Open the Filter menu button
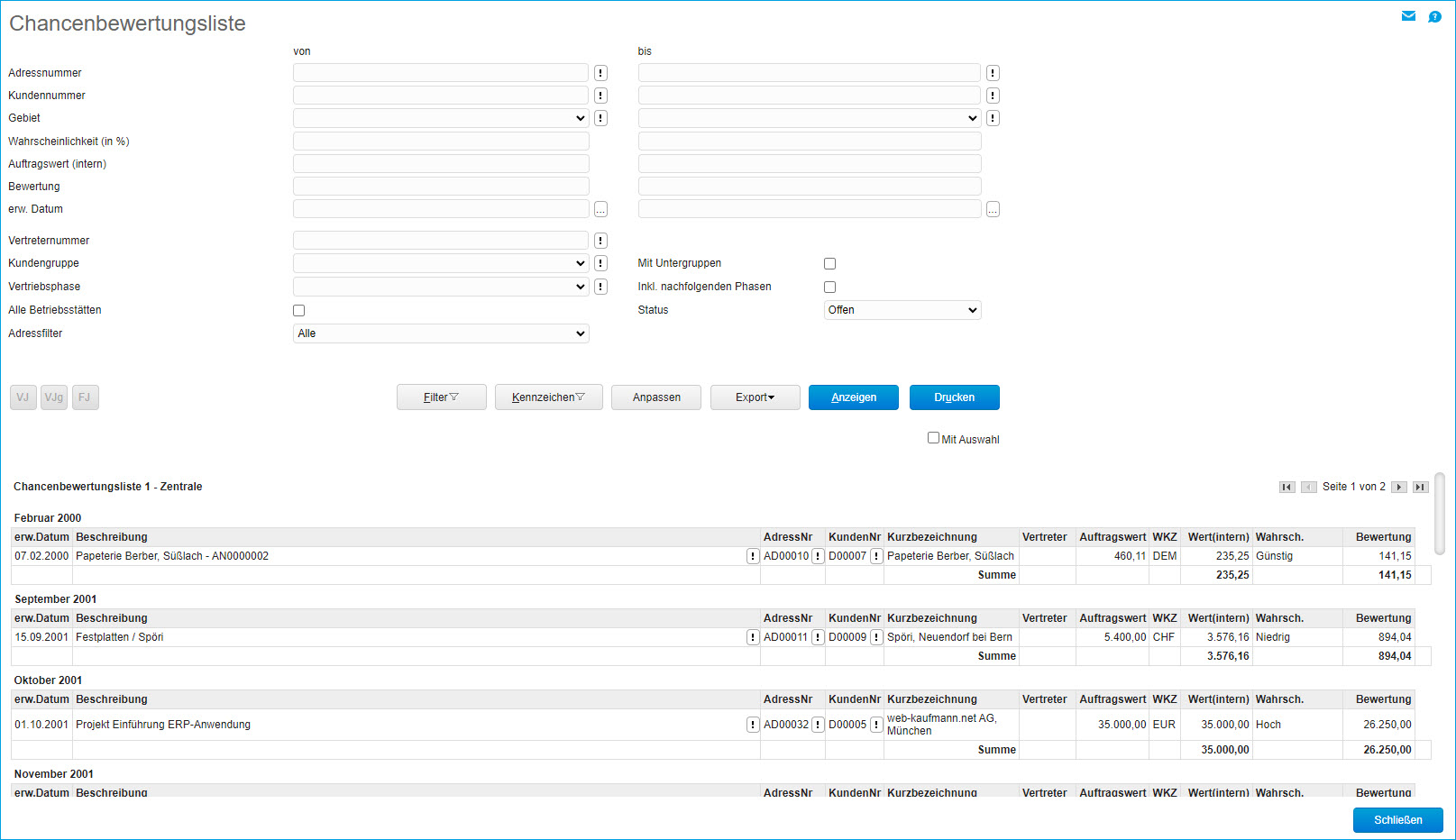 coord(441,397)
